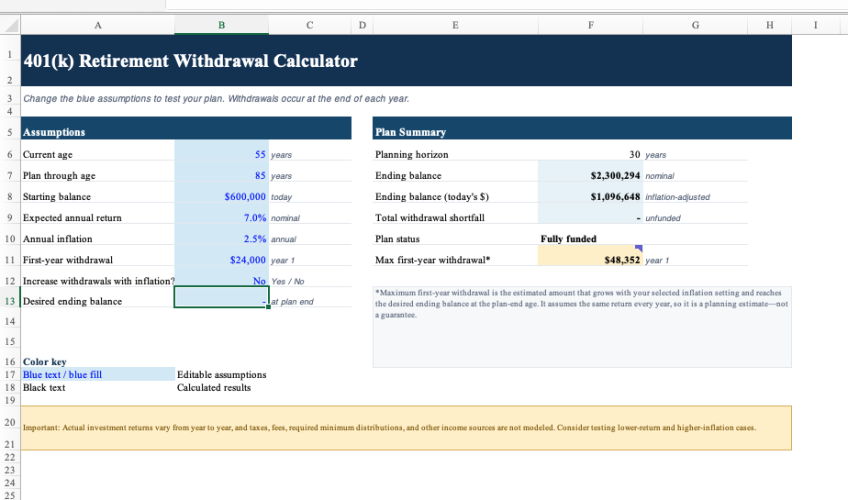
Task: Click the 'Planning horizon' label
Action: [412, 155]
